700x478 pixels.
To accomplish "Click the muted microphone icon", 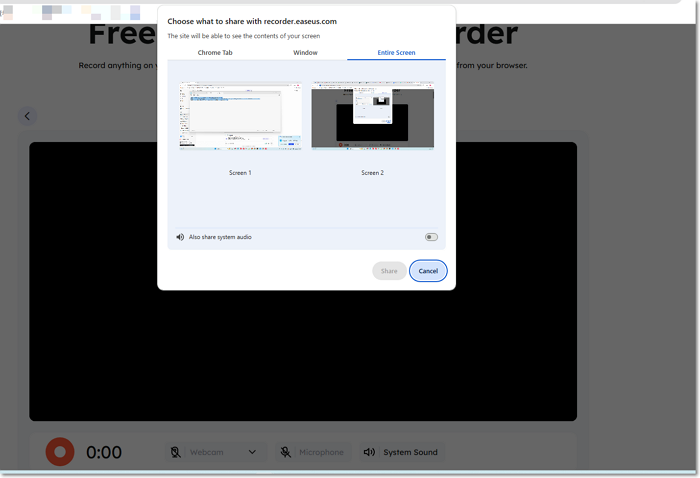I will click(286, 452).
